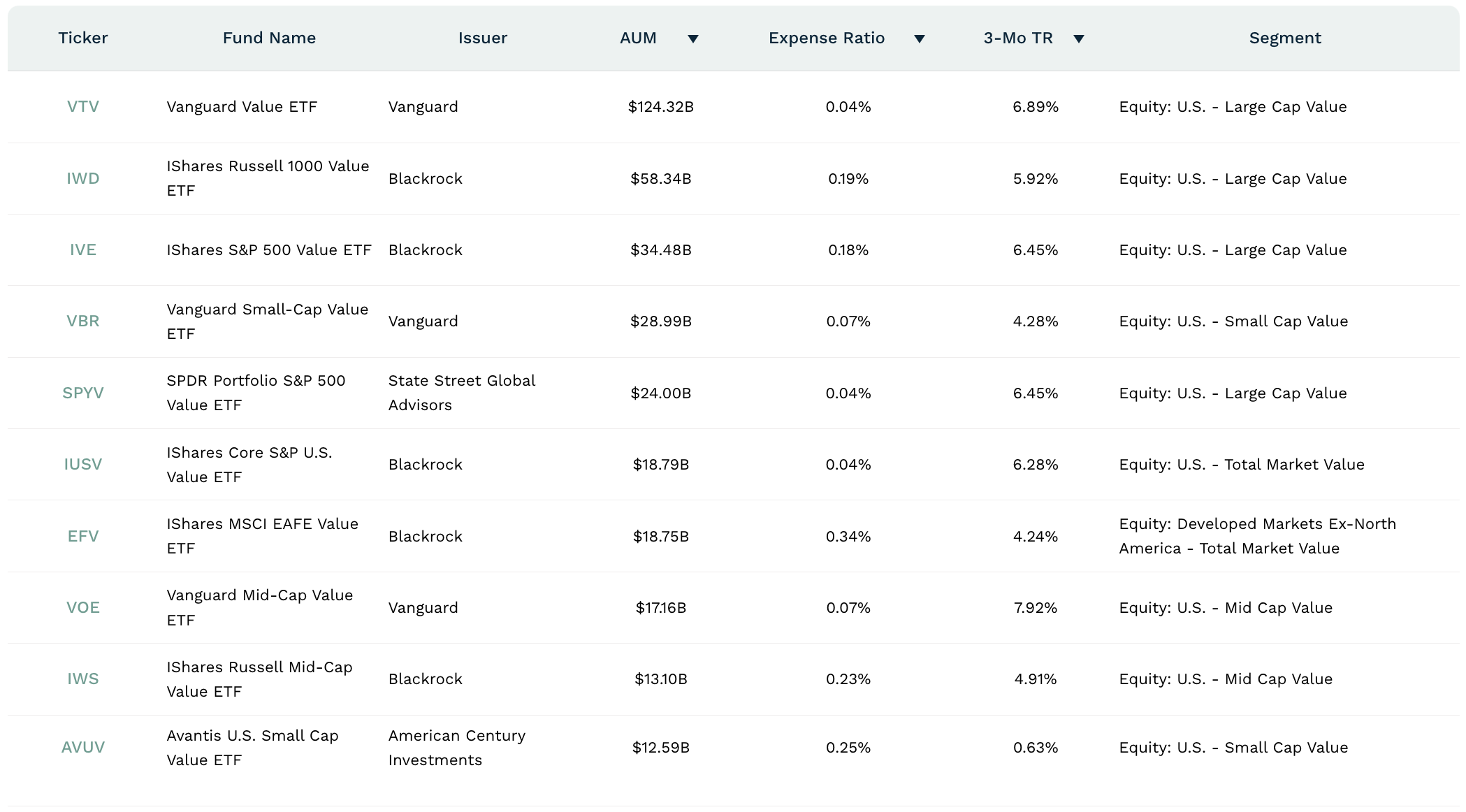Open the VTV ticker link
This screenshot has width=1466, height=812.
point(83,106)
